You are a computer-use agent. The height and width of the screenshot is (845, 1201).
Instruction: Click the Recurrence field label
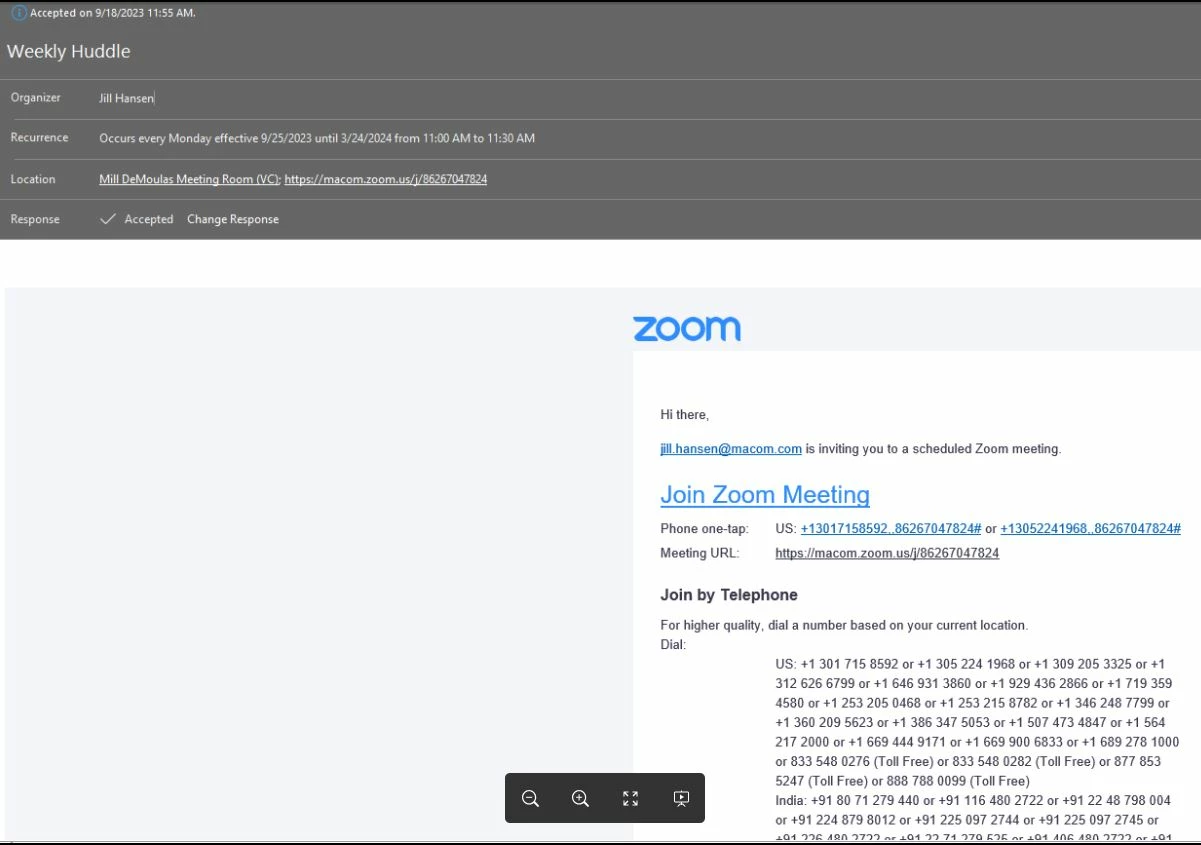pos(40,138)
